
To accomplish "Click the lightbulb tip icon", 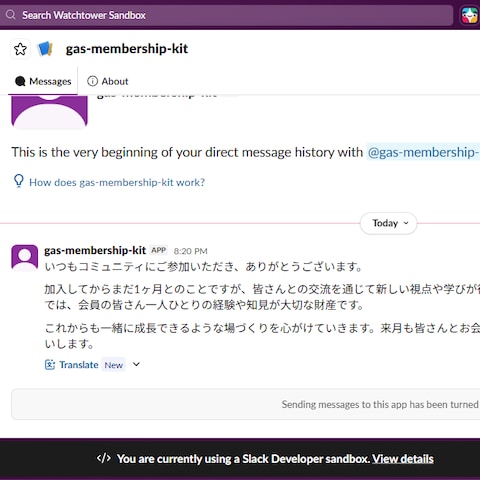I will coord(19,181).
